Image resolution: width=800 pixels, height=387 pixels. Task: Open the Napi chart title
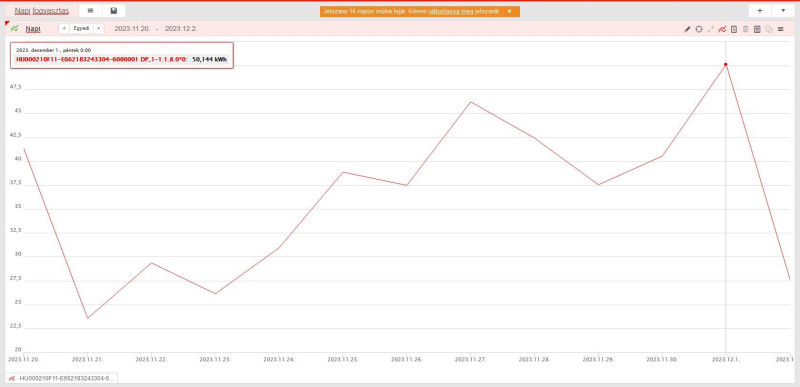coord(33,29)
